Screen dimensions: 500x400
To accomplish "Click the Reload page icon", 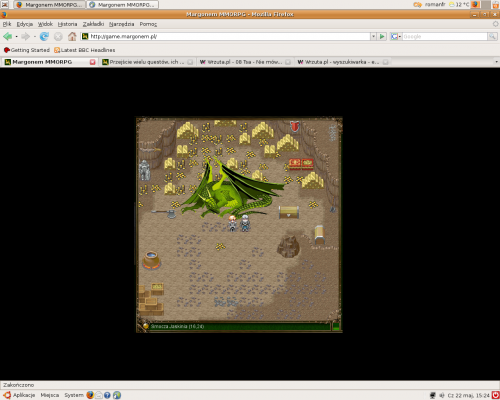I will (x=44, y=36).
